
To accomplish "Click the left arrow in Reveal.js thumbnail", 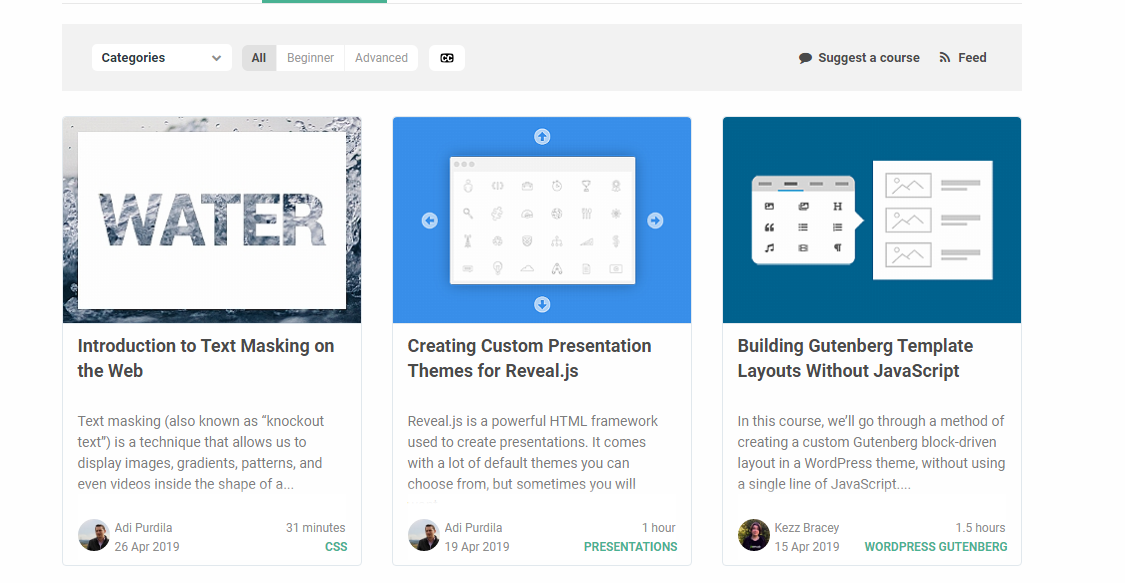I will (x=429, y=220).
